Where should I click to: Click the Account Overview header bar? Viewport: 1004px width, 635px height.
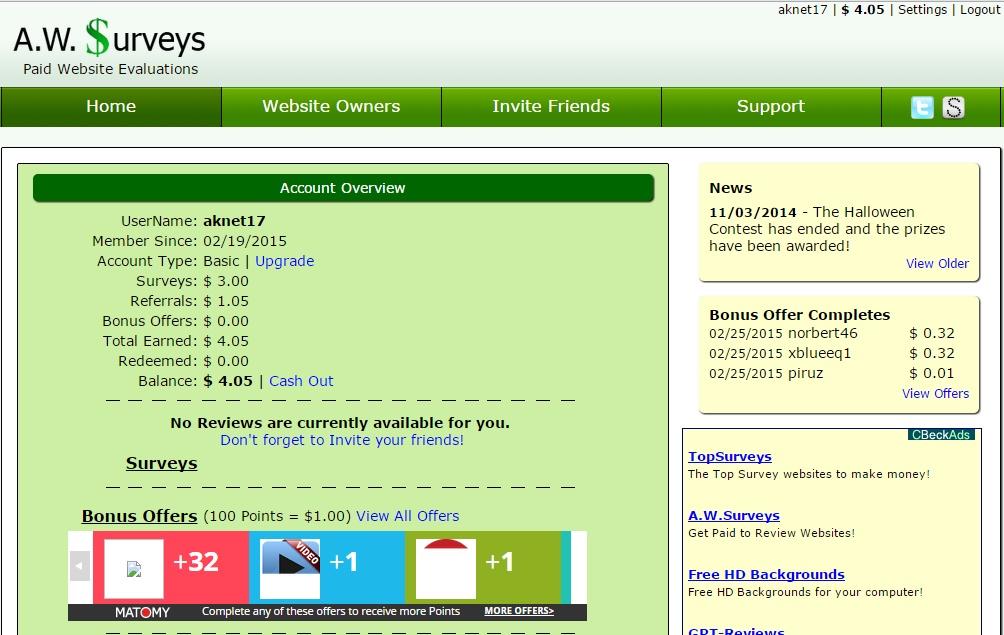point(343,188)
